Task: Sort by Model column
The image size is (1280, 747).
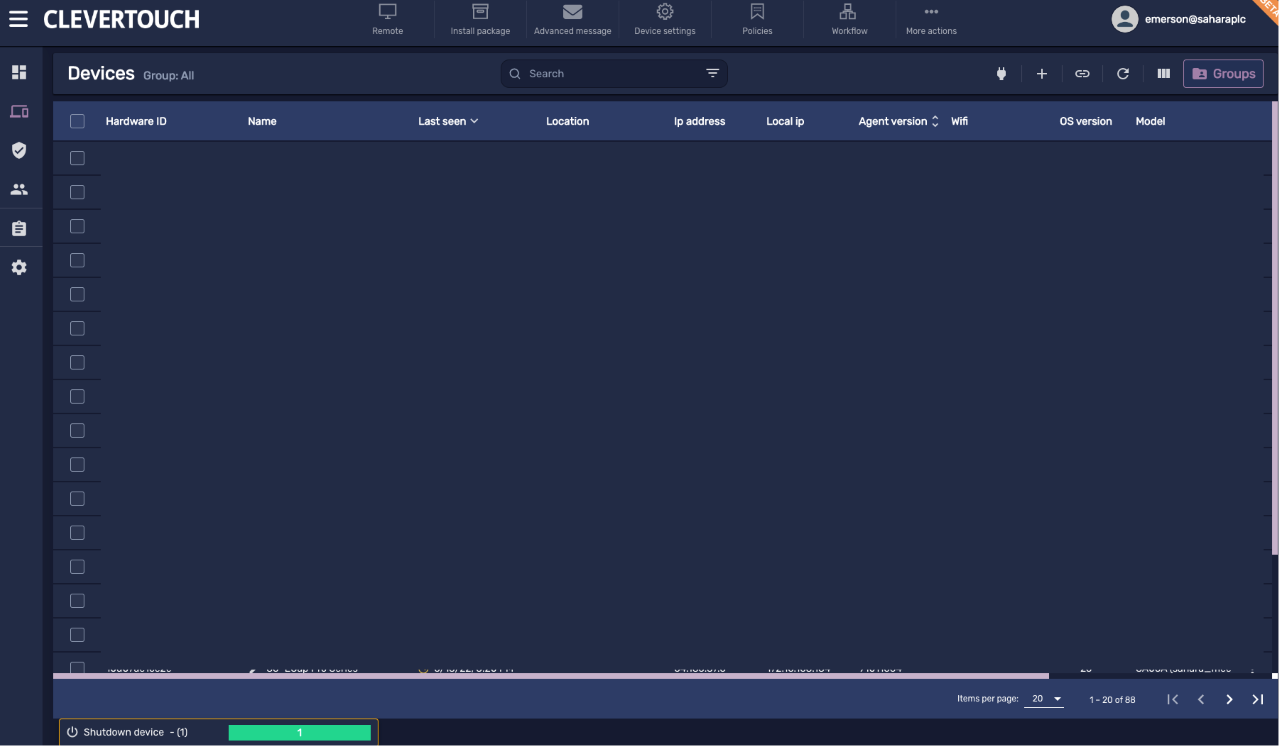Action: pyautogui.click(x=1151, y=121)
